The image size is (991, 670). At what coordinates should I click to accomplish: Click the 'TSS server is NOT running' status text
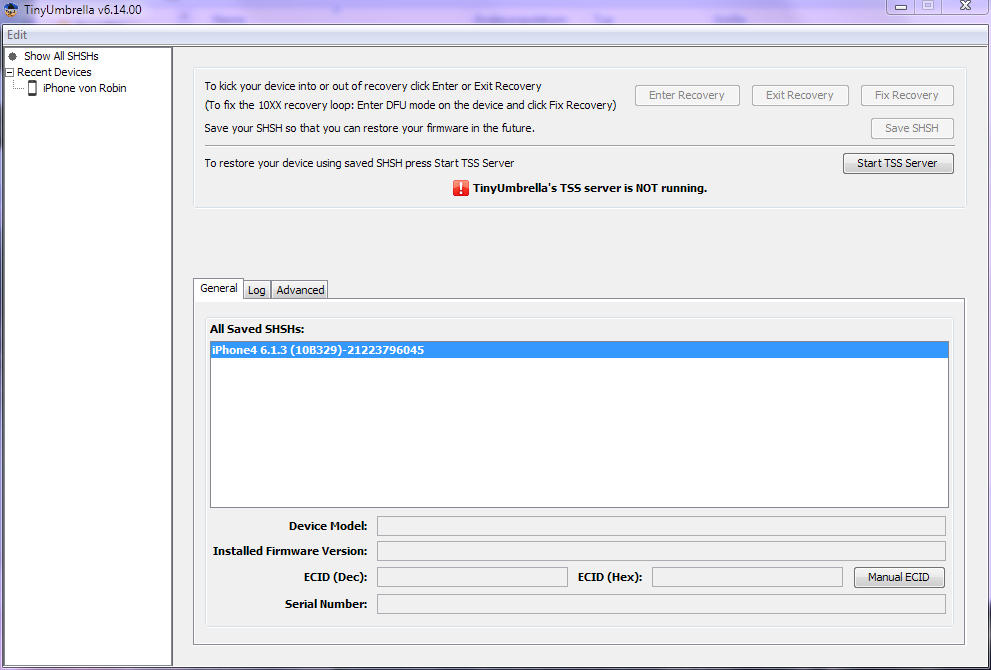[x=590, y=188]
